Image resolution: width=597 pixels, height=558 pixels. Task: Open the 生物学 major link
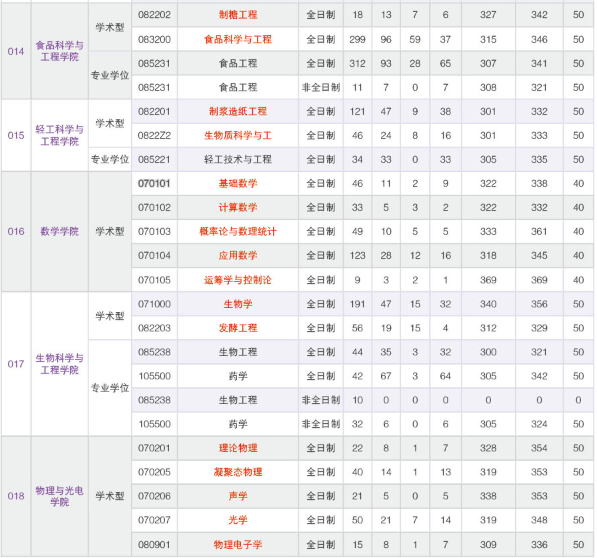pos(238,304)
